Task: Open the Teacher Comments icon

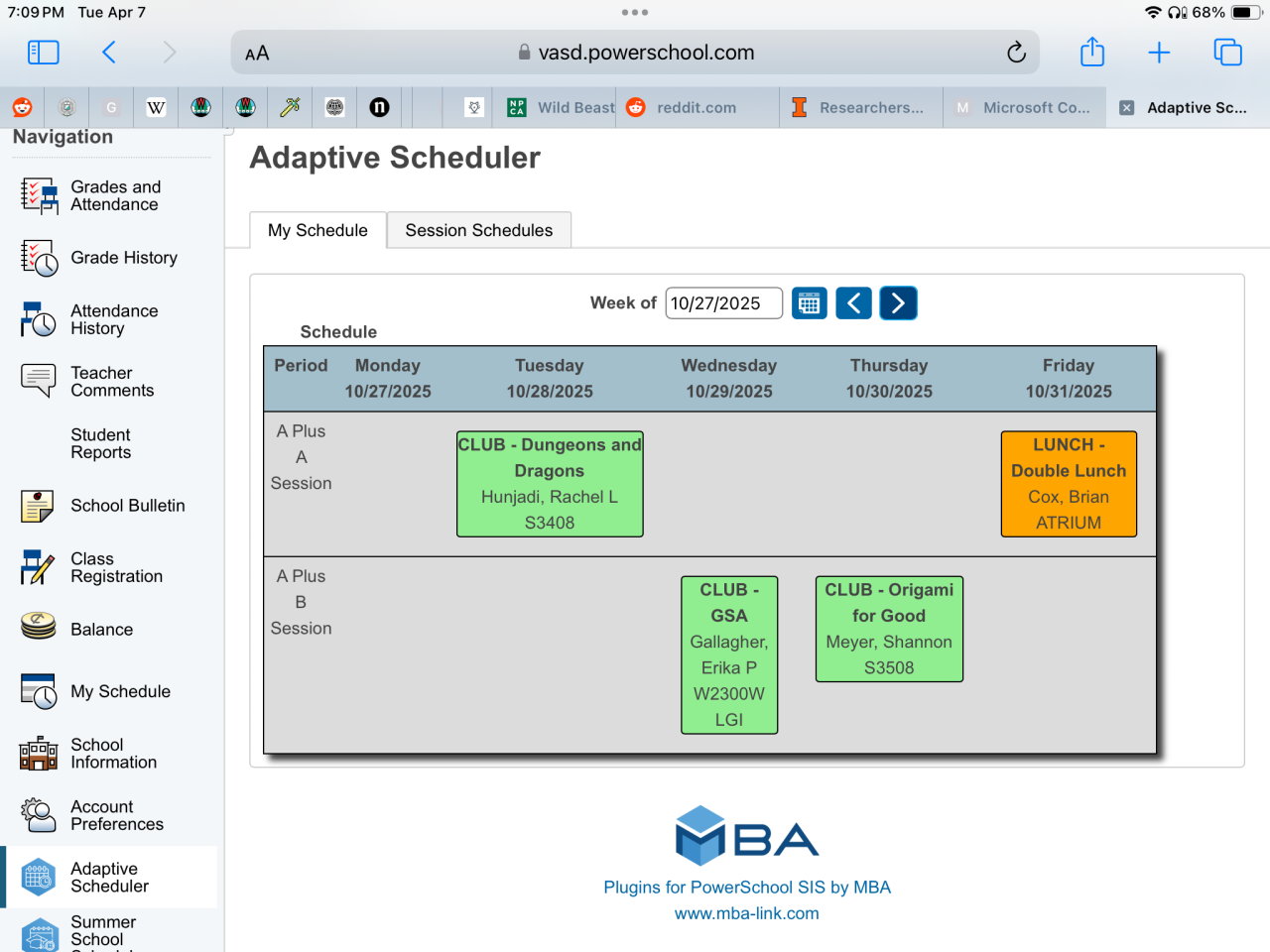Action: pyautogui.click(x=39, y=381)
